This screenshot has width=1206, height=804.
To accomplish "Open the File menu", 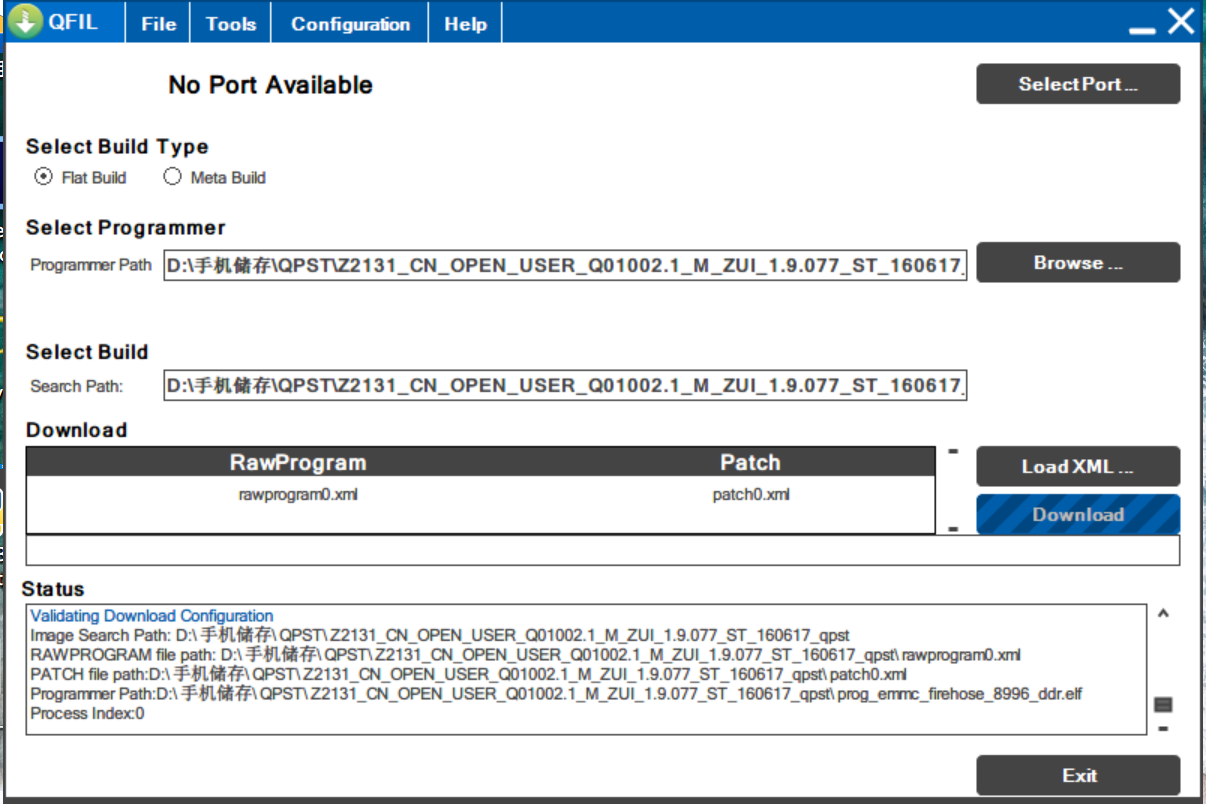I will pyautogui.click(x=158, y=24).
